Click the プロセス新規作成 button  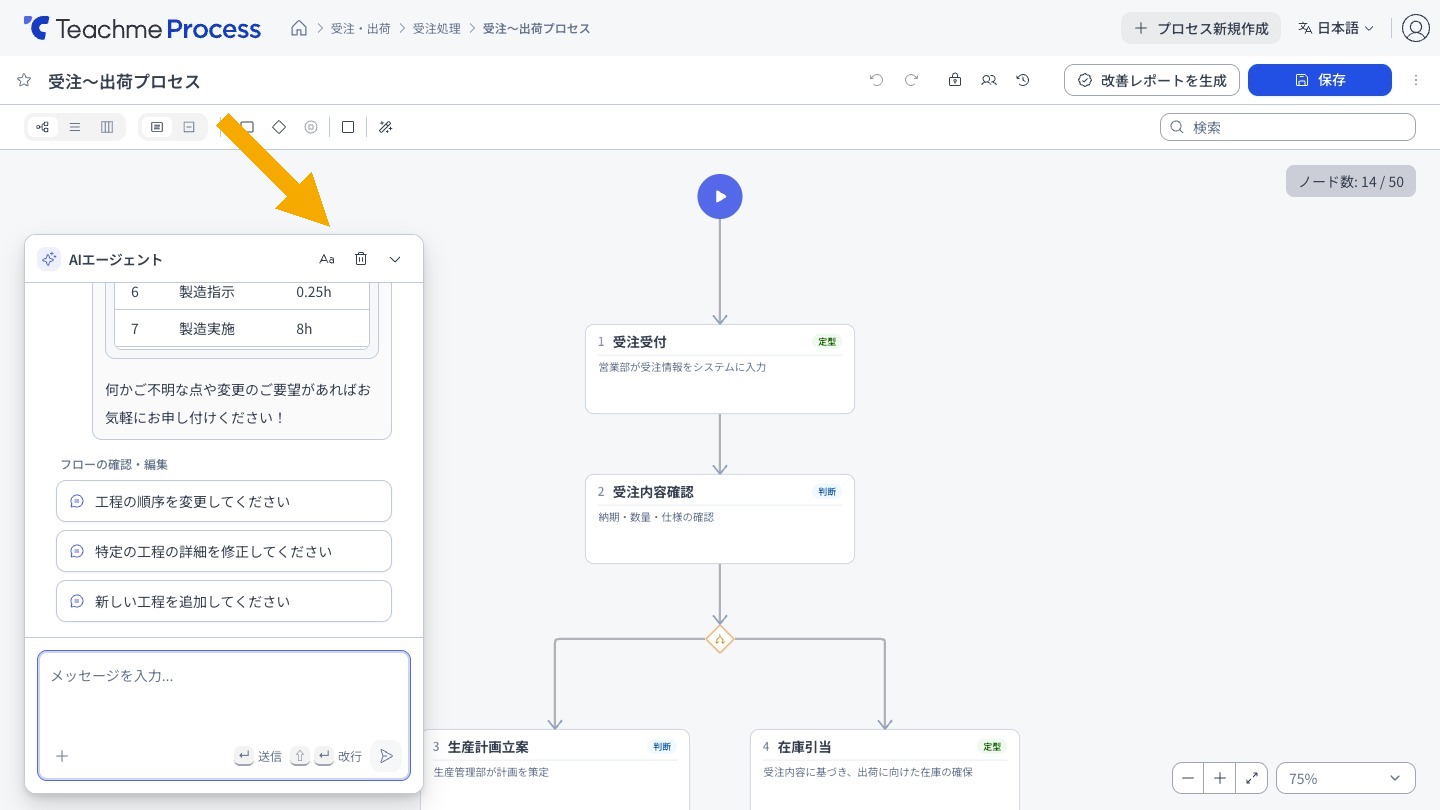pos(1200,28)
